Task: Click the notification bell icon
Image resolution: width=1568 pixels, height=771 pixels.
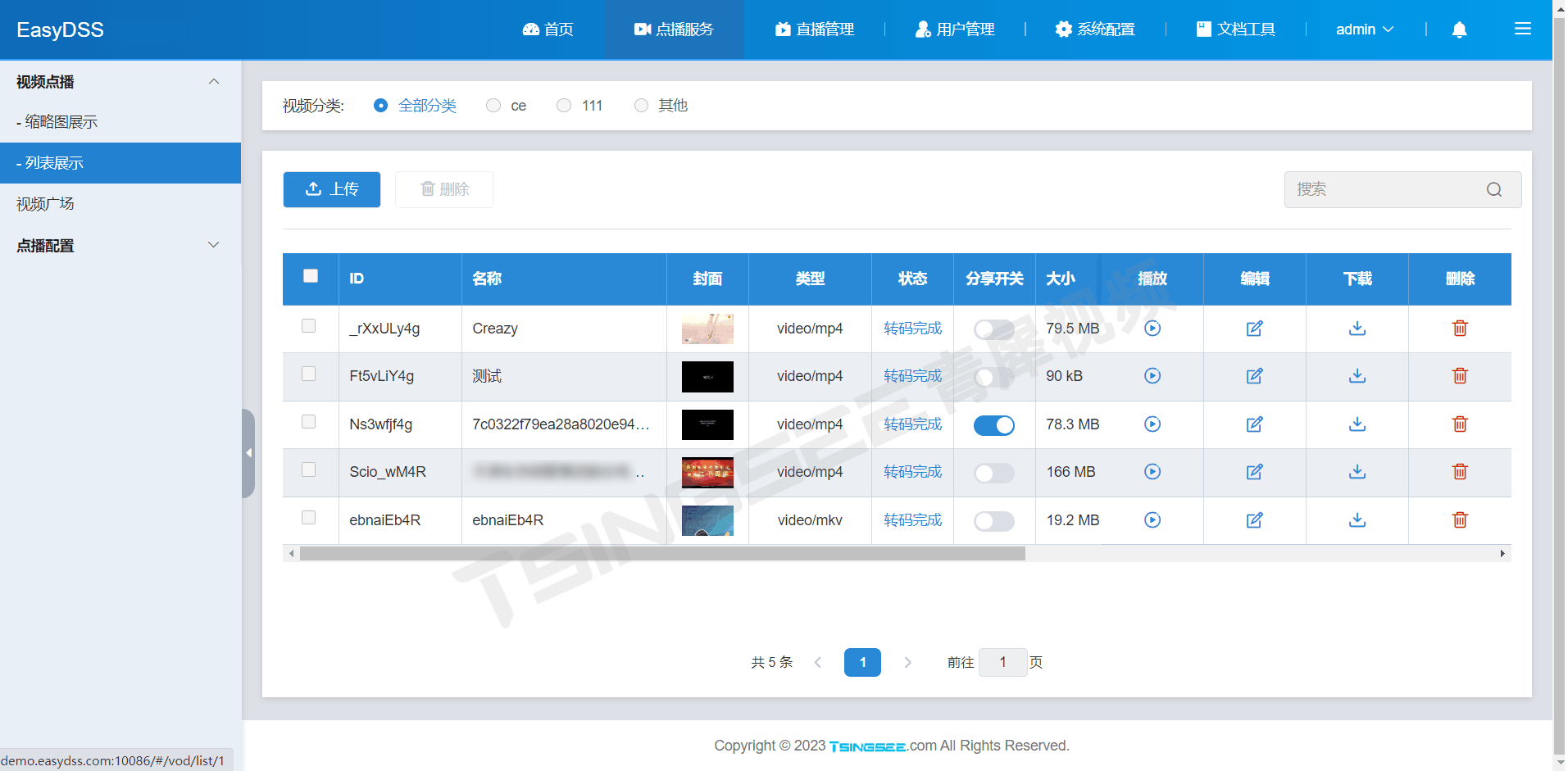Action: pyautogui.click(x=1458, y=29)
